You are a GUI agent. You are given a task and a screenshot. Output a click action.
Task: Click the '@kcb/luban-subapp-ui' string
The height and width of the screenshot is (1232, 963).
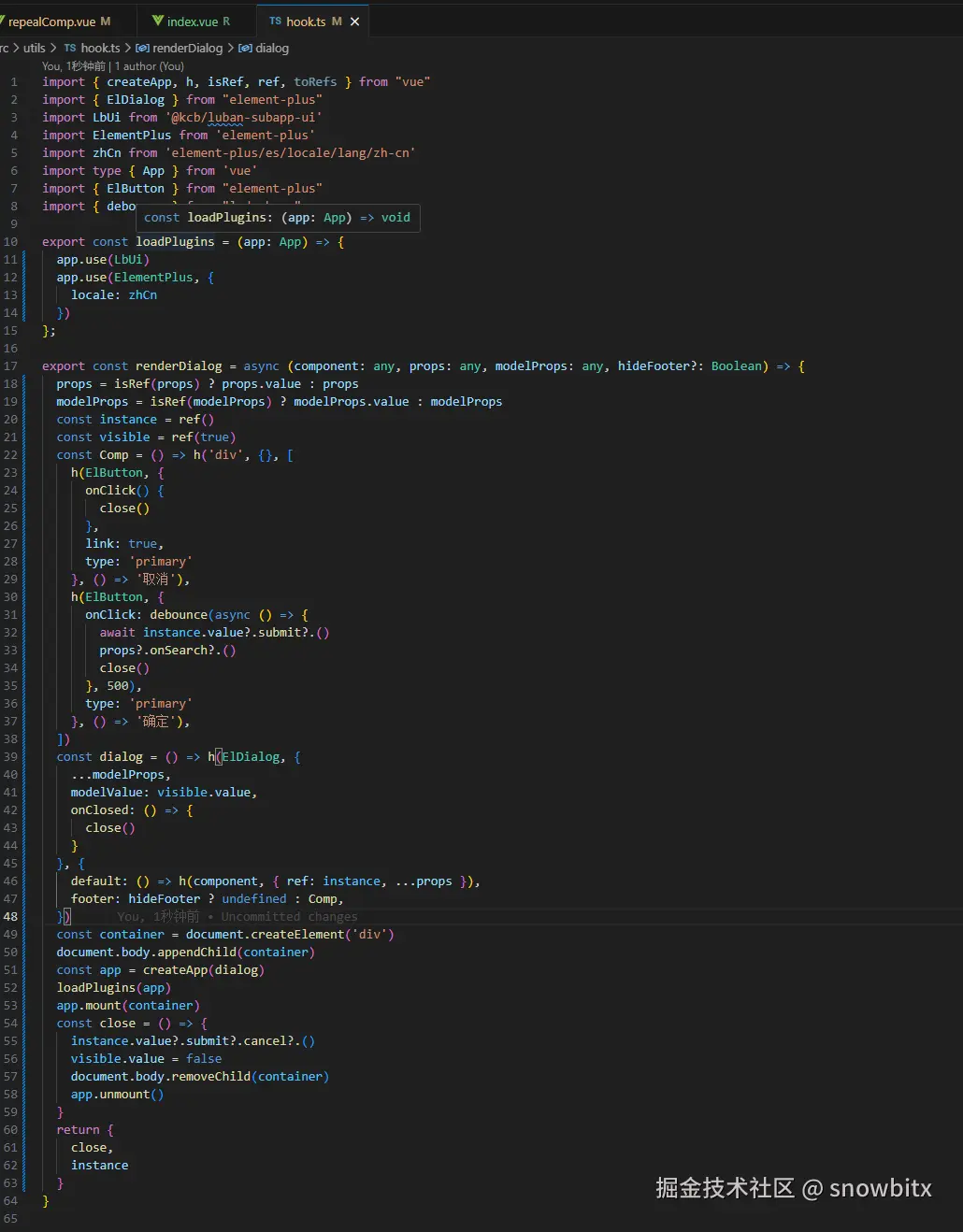coord(244,117)
